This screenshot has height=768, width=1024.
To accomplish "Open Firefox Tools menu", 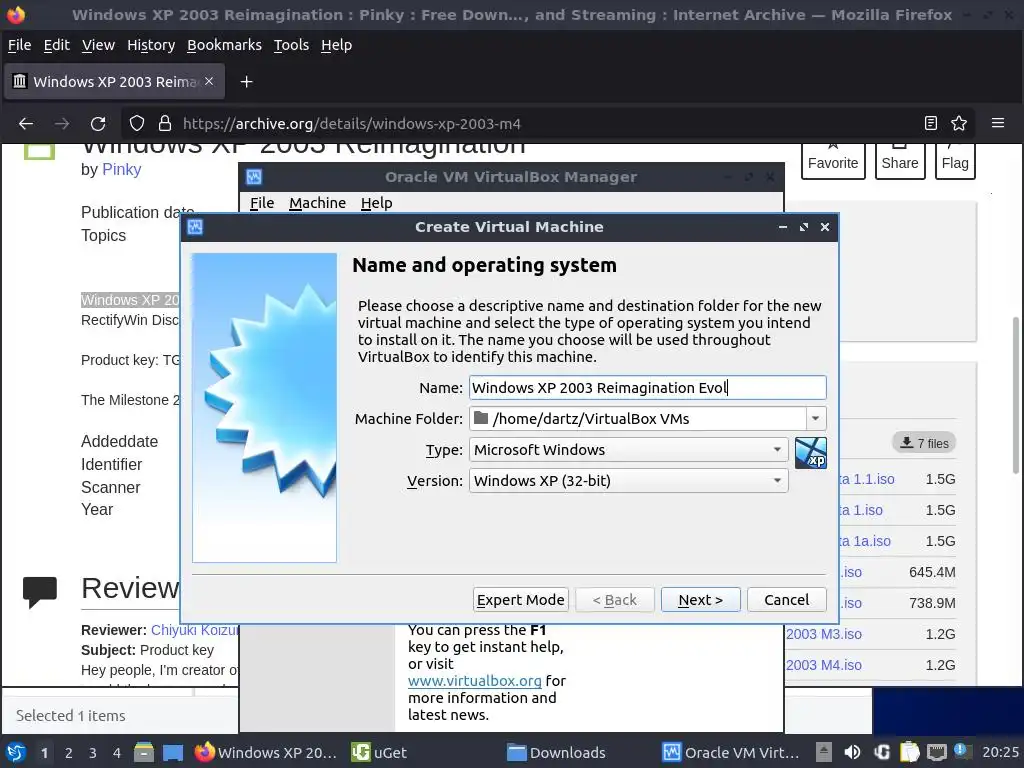I will click(x=291, y=45).
